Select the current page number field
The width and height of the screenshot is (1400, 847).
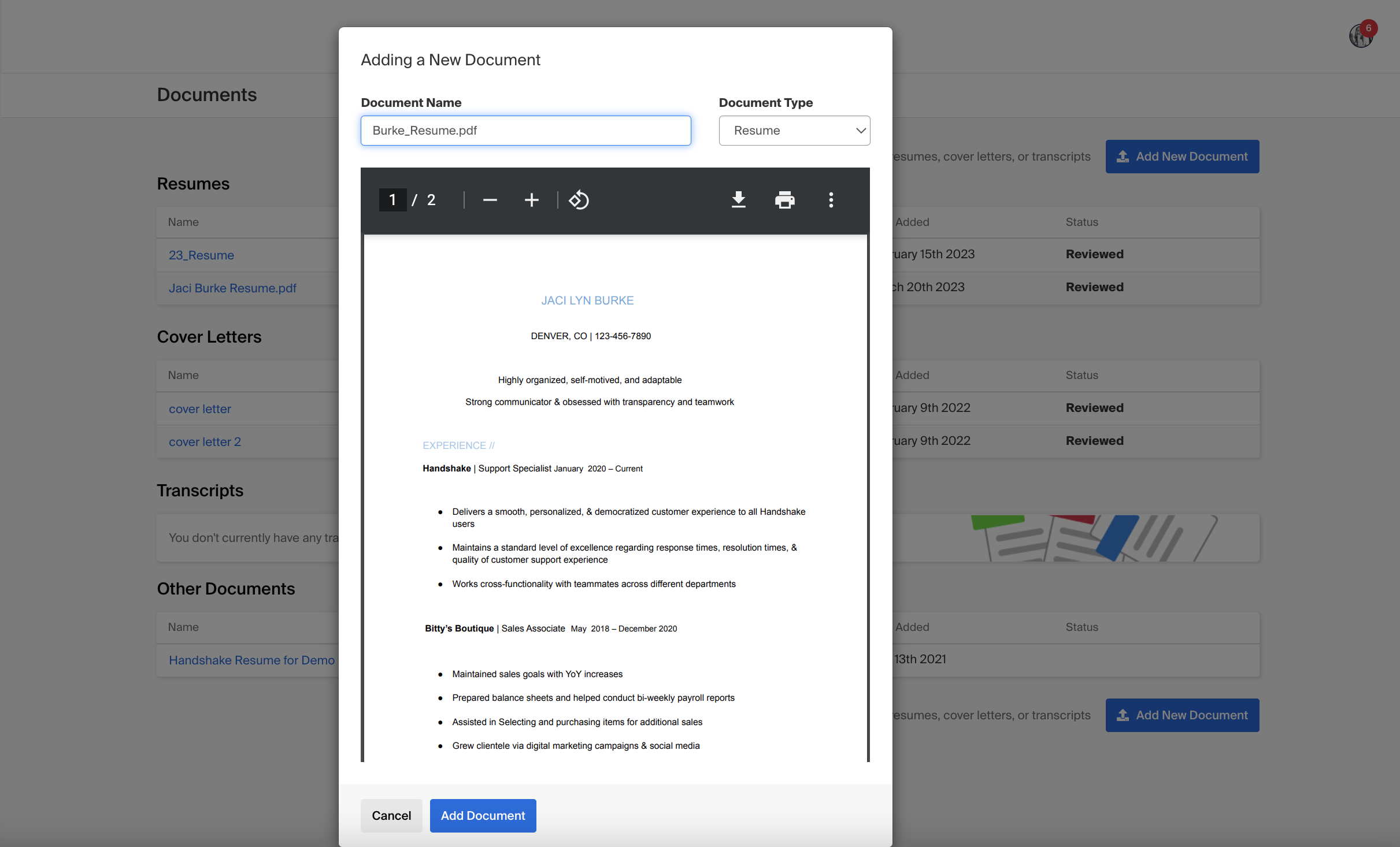[x=392, y=200]
